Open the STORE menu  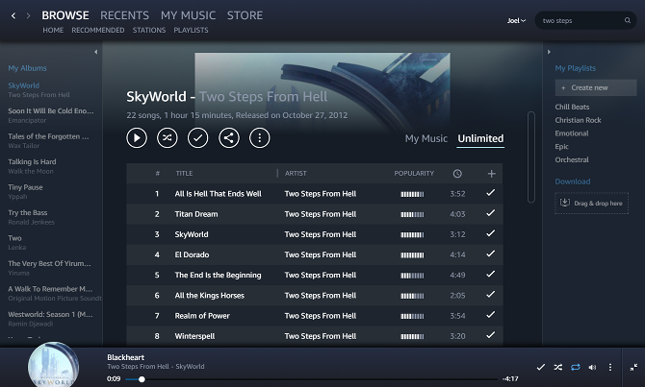pyautogui.click(x=245, y=15)
